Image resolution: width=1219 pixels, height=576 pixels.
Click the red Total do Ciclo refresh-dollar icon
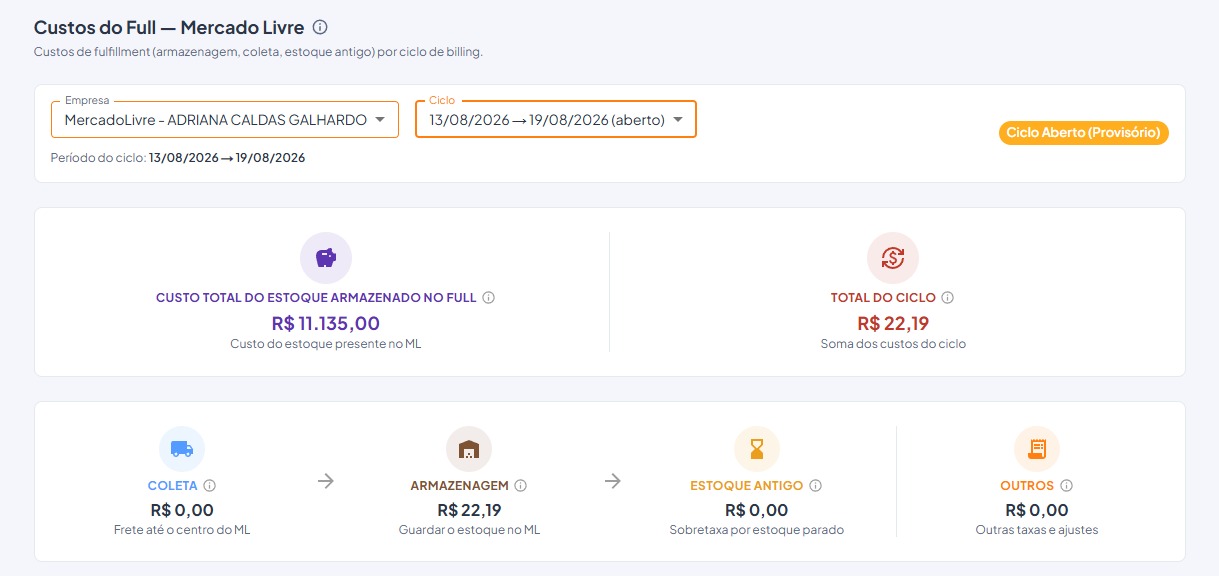pos(892,258)
